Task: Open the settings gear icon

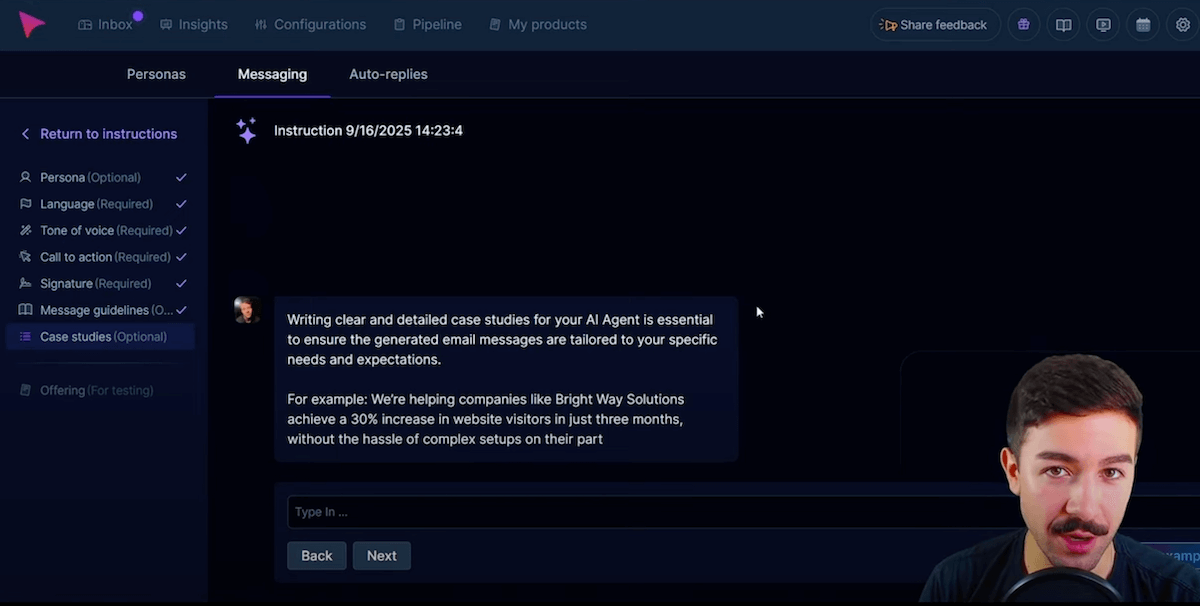Action: 1182,25
